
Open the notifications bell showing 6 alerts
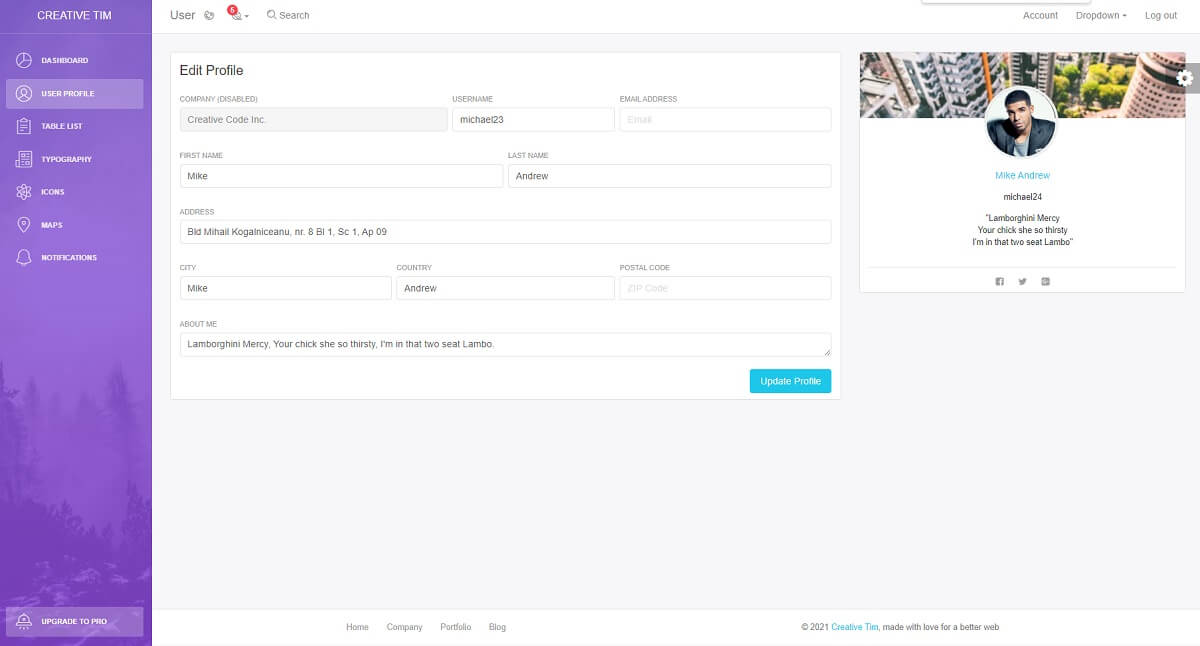click(234, 15)
